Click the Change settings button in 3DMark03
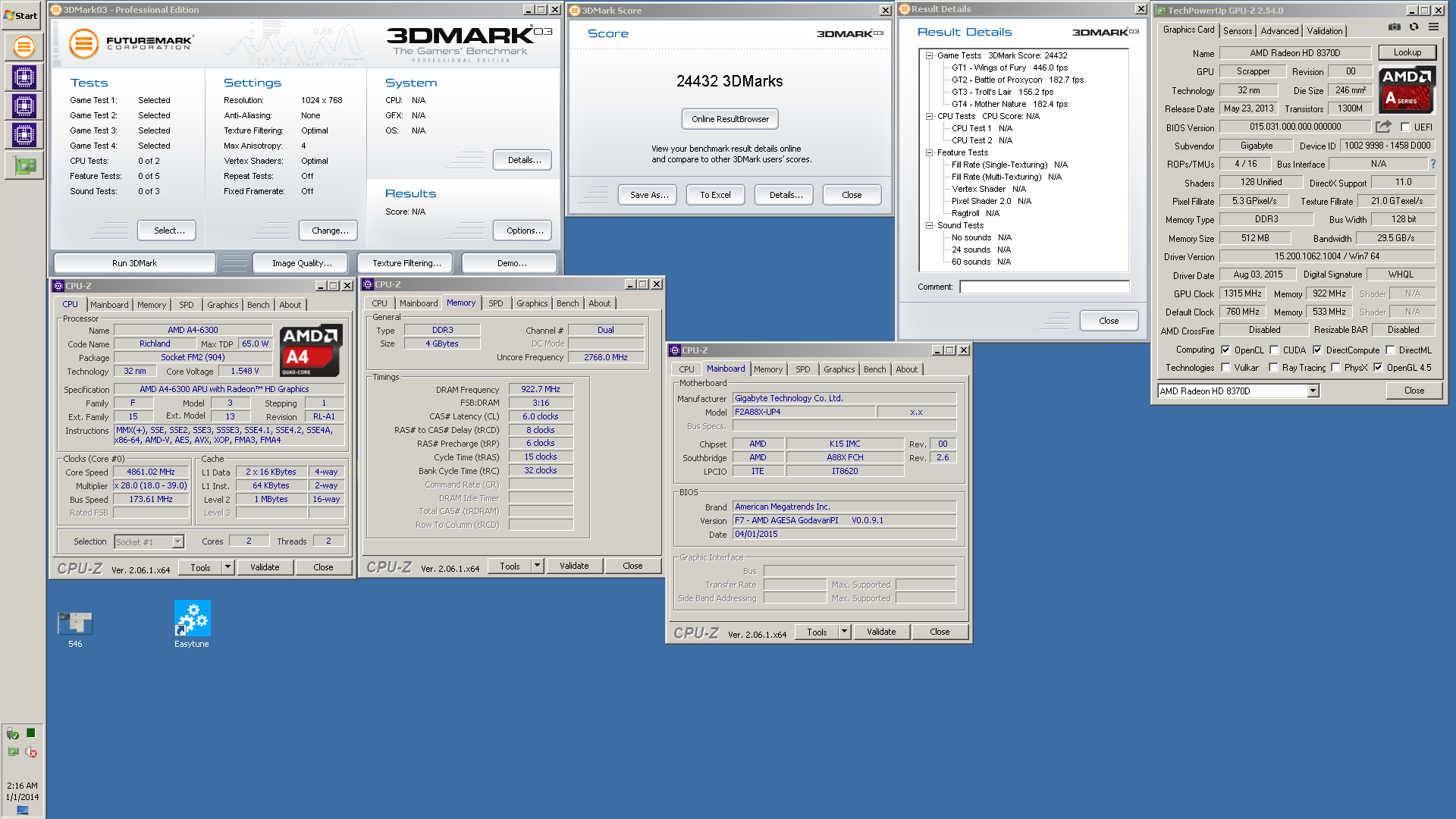This screenshot has width=1456, height=819. [x=330, y=231]
